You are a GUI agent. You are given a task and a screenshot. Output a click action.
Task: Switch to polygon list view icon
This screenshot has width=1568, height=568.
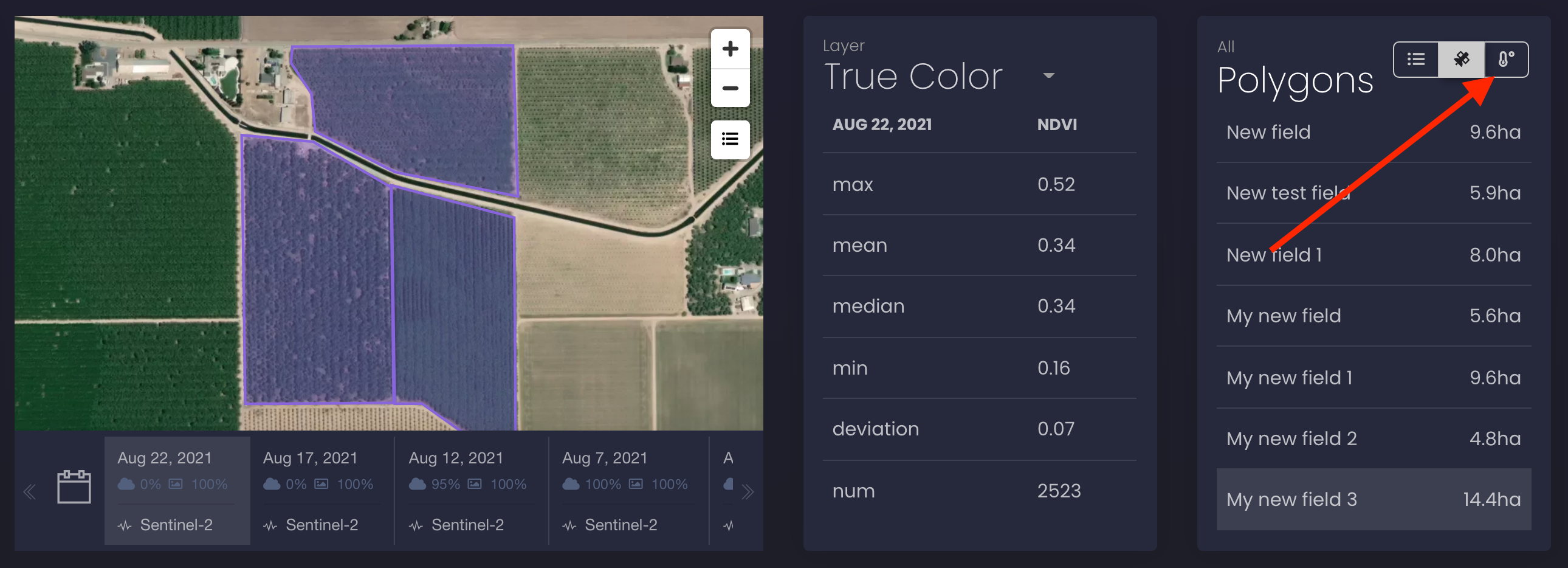tap(1416, 60)
